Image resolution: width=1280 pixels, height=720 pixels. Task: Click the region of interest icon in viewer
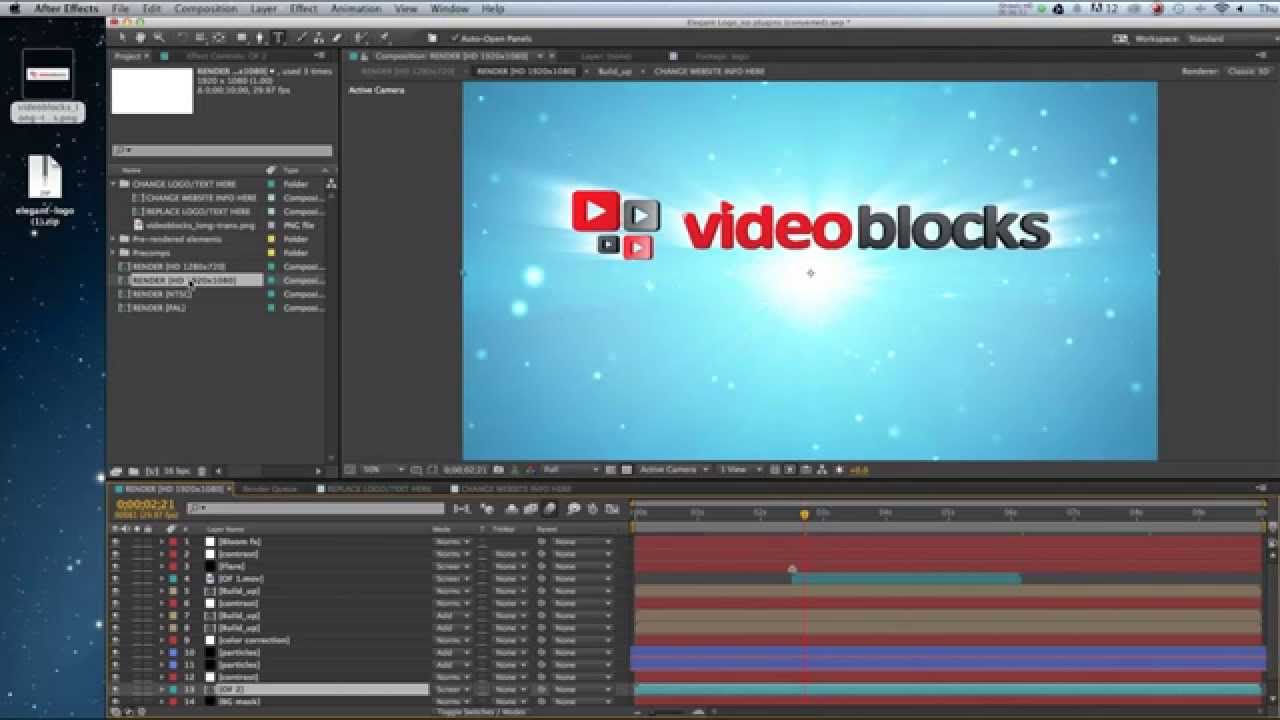click(611, 469)
